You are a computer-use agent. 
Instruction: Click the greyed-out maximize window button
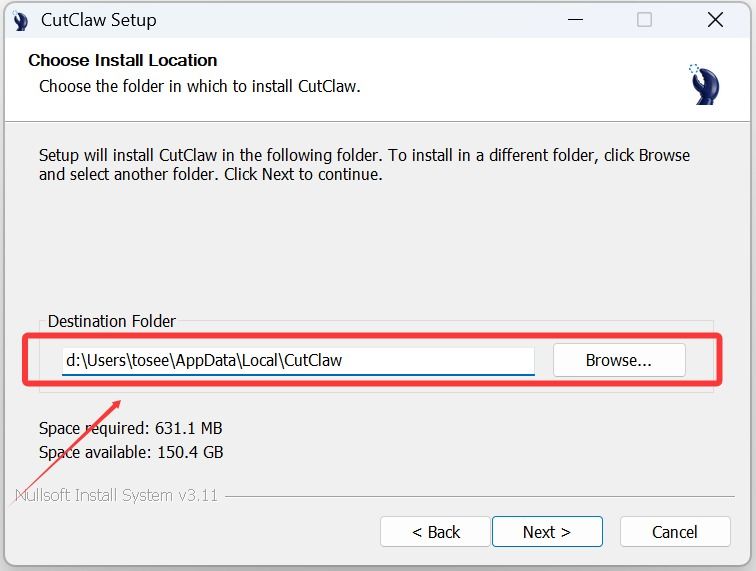pyautogui.click(x=645, y=20)
